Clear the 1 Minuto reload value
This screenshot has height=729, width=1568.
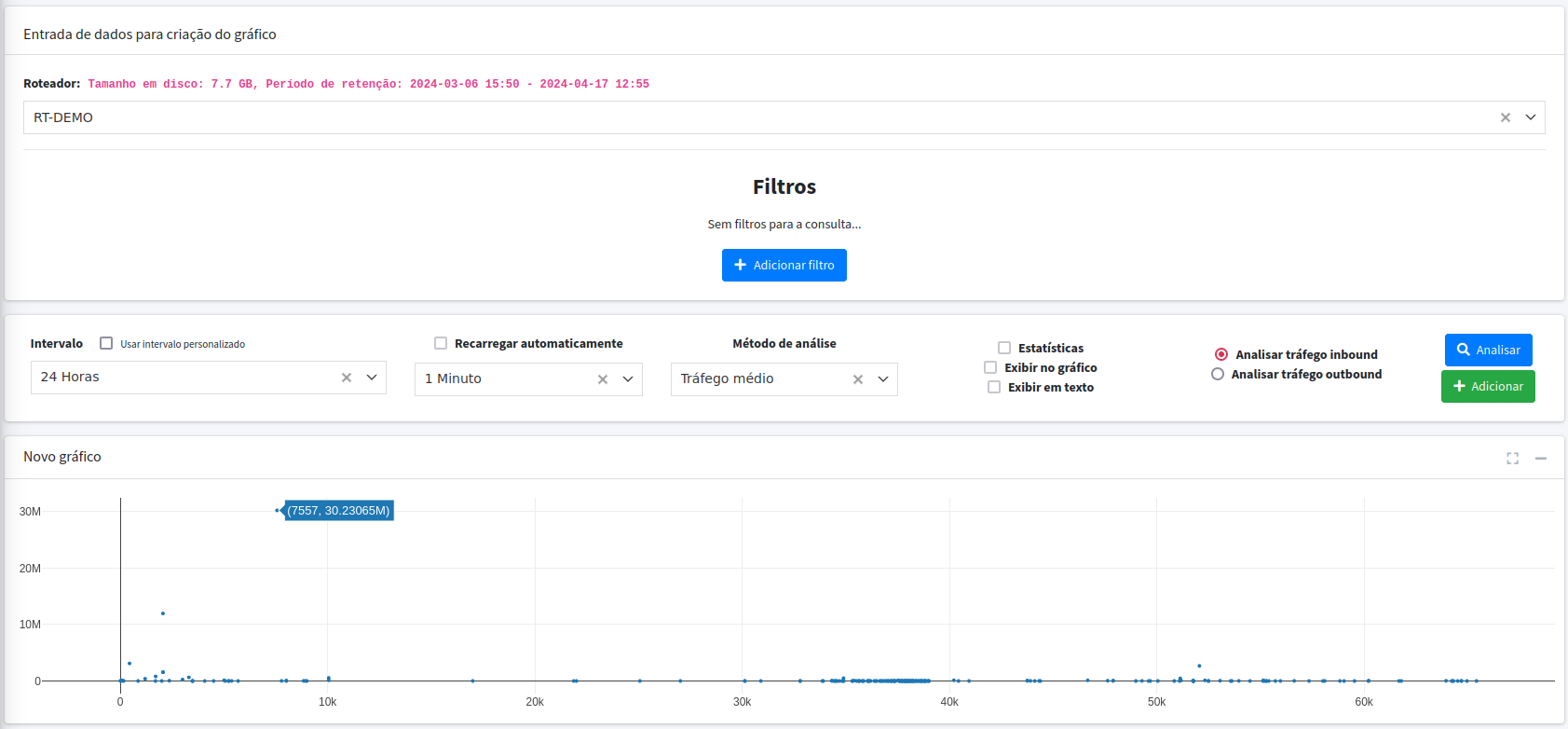603,379
